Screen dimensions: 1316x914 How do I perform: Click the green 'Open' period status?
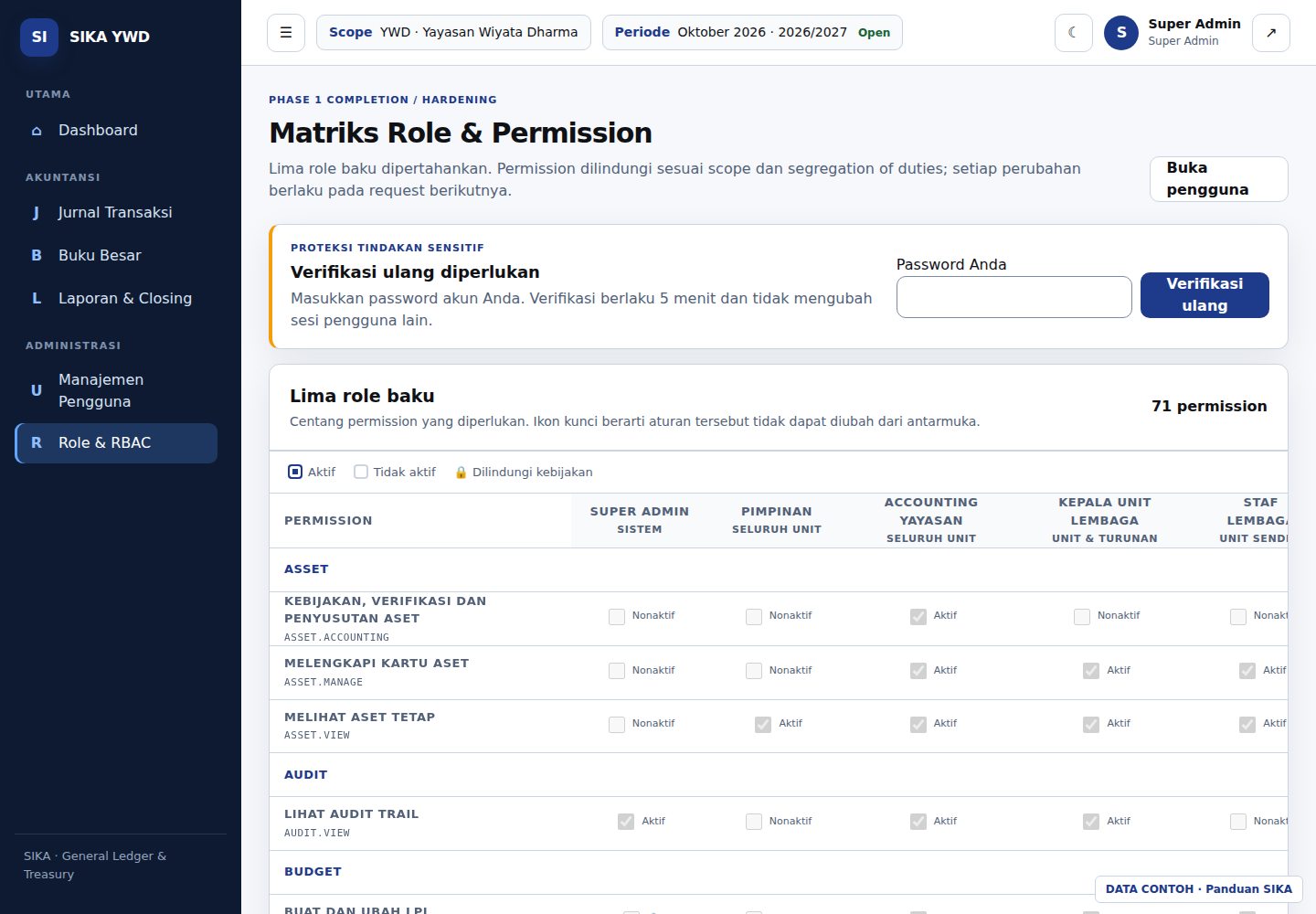tap(874, 33)
